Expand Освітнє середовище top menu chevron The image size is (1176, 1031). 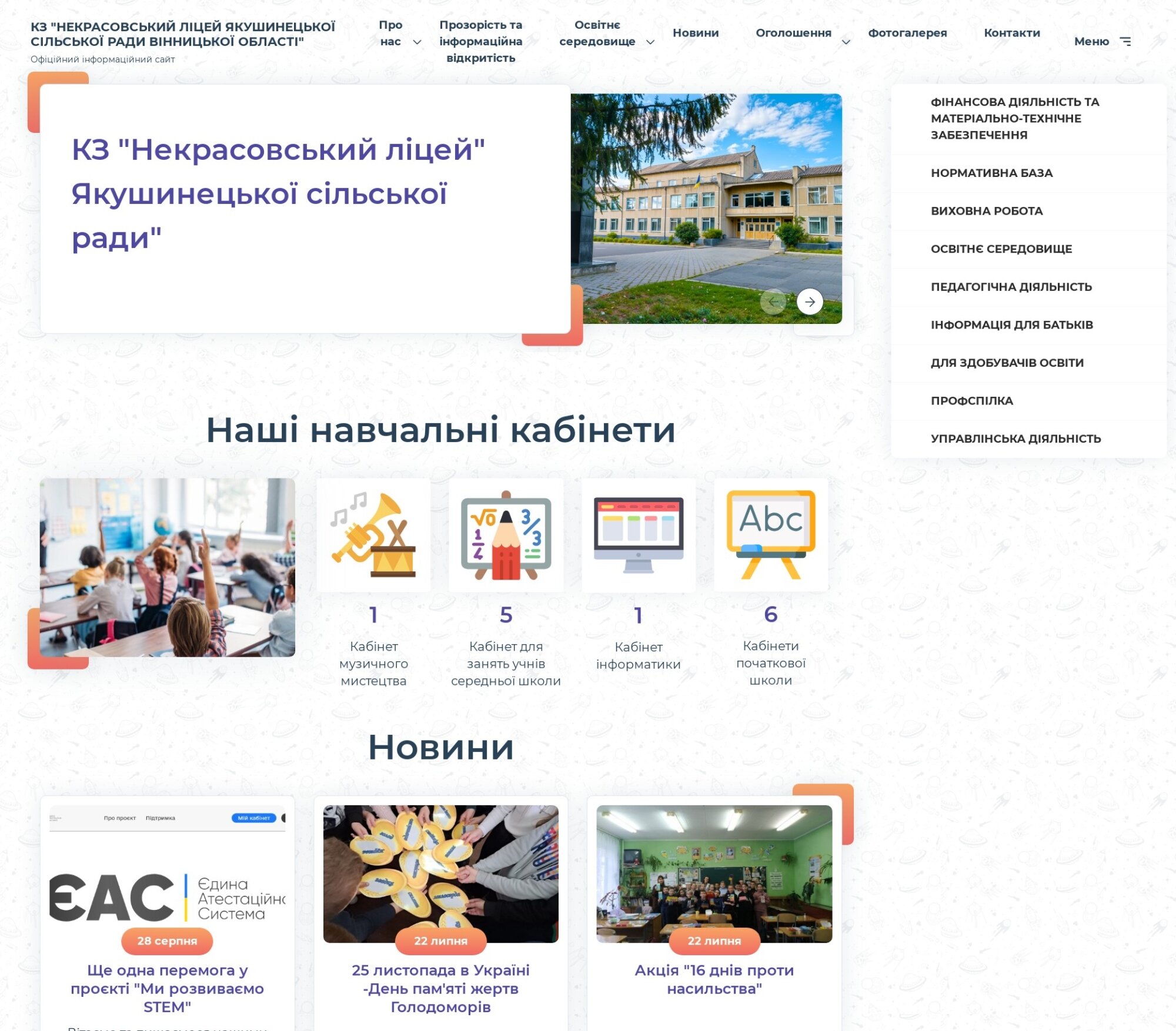coord(650,42)
